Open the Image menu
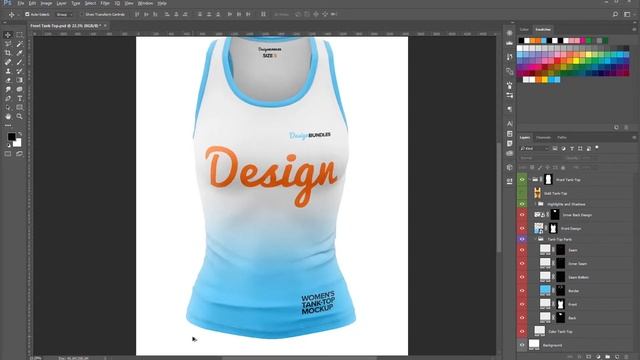The width and height of the screenshot is (640, 360). (46, 3)
